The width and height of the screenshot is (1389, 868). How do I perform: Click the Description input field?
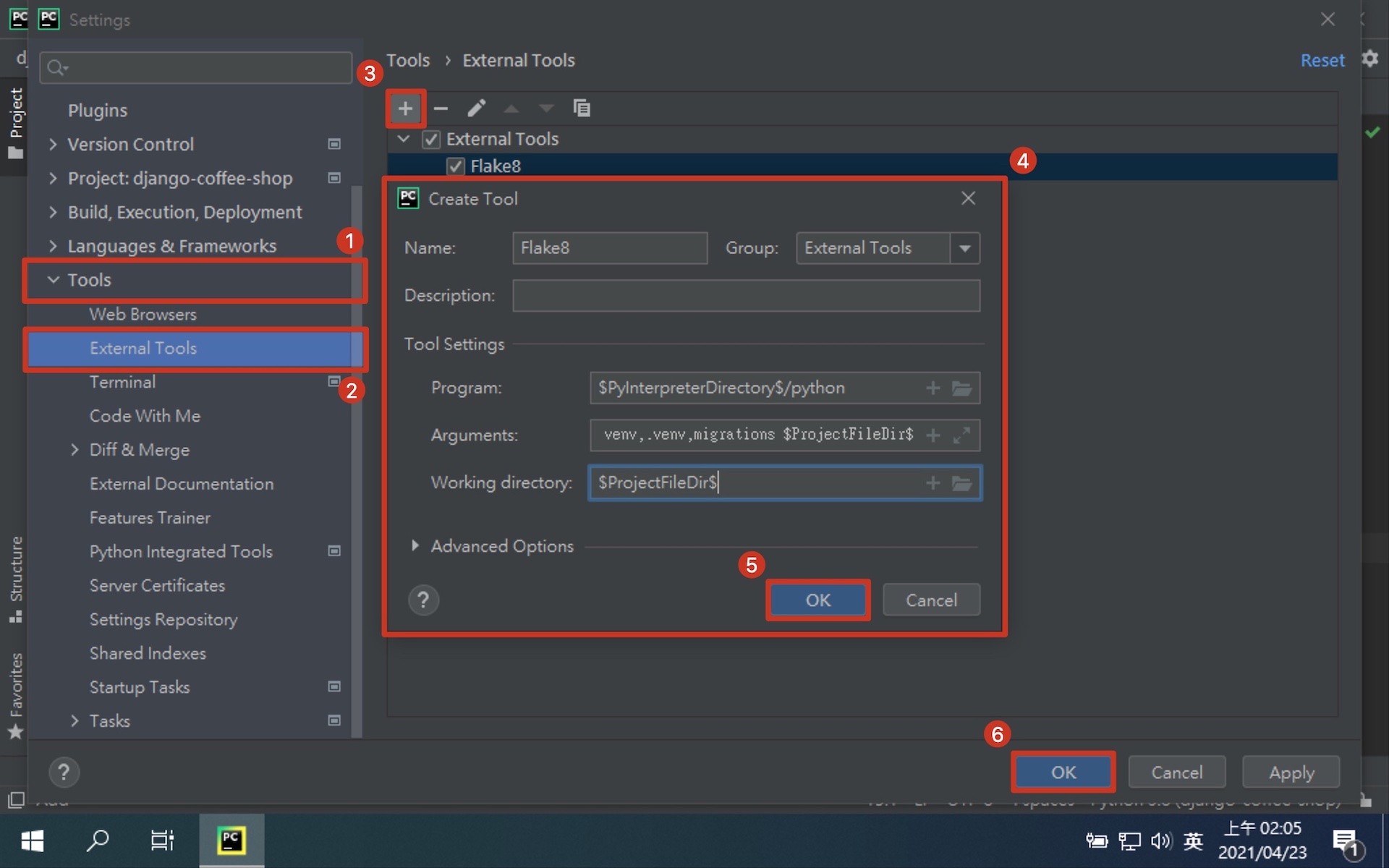tap(747, 296)
